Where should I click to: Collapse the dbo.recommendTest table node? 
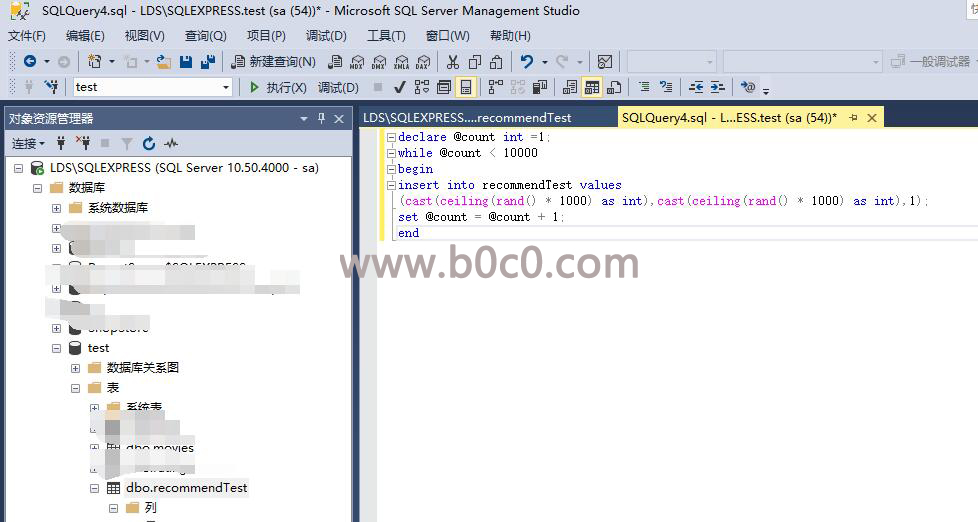[x=94, y=488]
